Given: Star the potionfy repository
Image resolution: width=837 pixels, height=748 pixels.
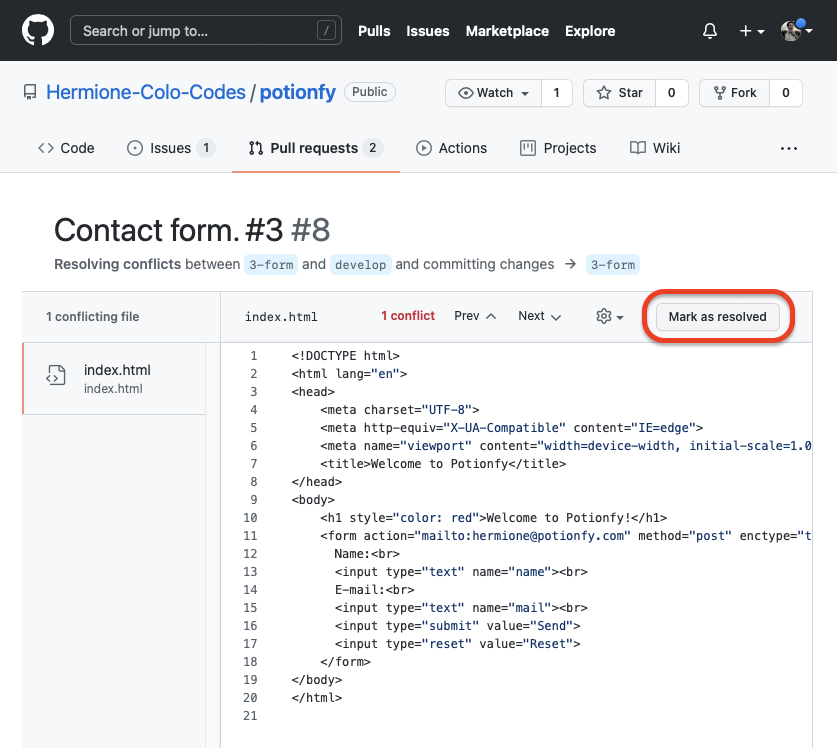Looking at the screenshot, I should 620,93.
